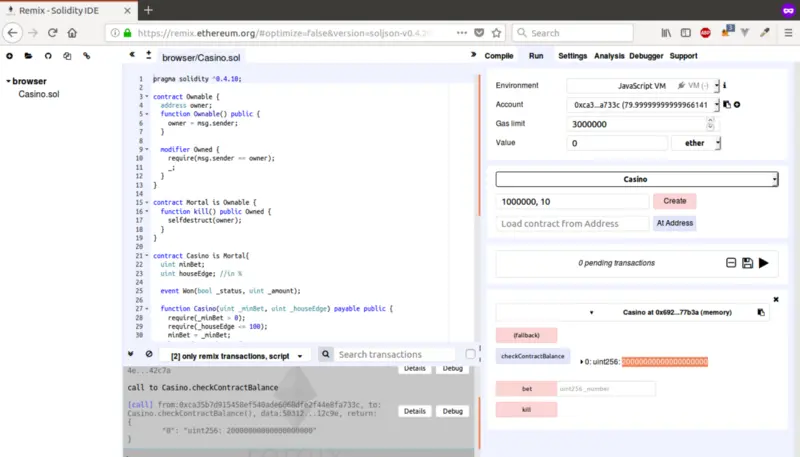Toggle the browser sidebar icon

686,33
